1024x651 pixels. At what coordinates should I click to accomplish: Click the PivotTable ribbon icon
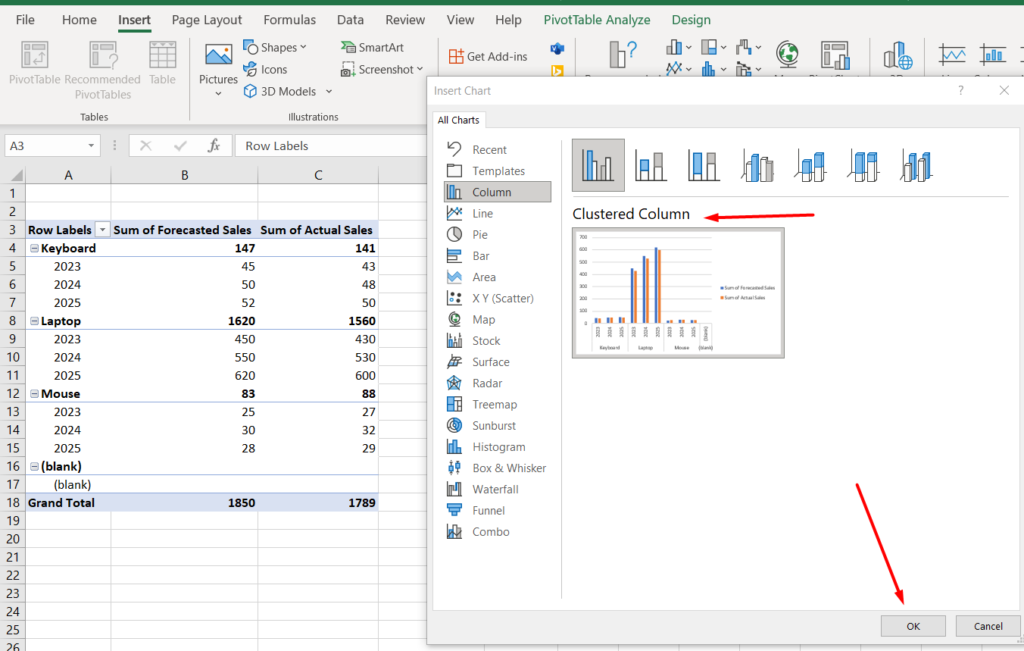pyautogui.click(x=35, y=63)
